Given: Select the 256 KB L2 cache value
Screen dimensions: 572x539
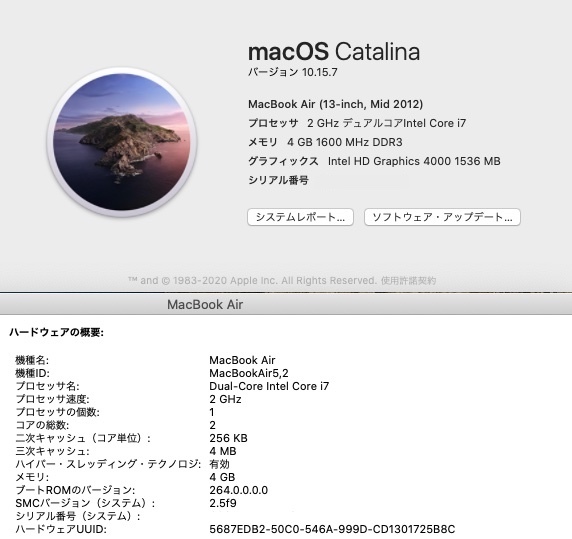Looking at the screenshot, I should coord(228,438).
